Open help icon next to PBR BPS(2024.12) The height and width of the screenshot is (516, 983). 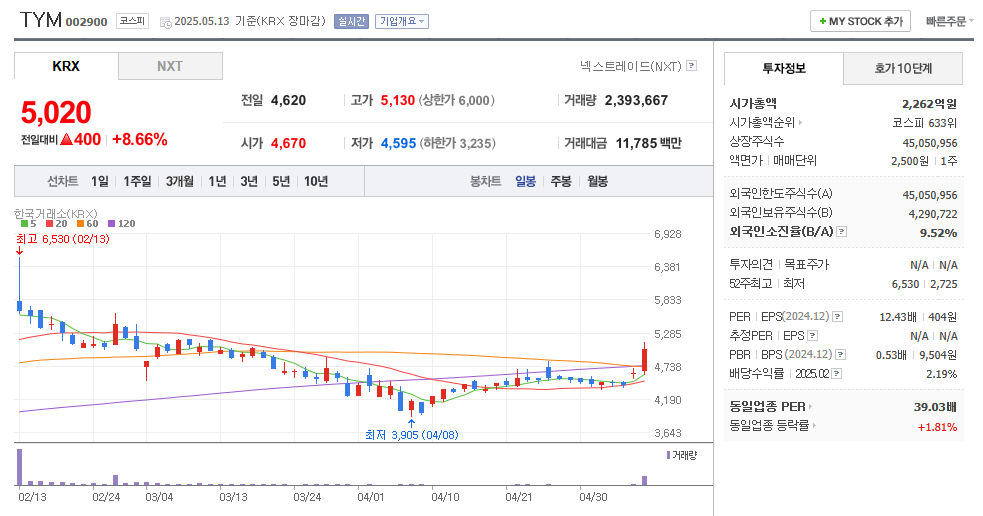841,355
